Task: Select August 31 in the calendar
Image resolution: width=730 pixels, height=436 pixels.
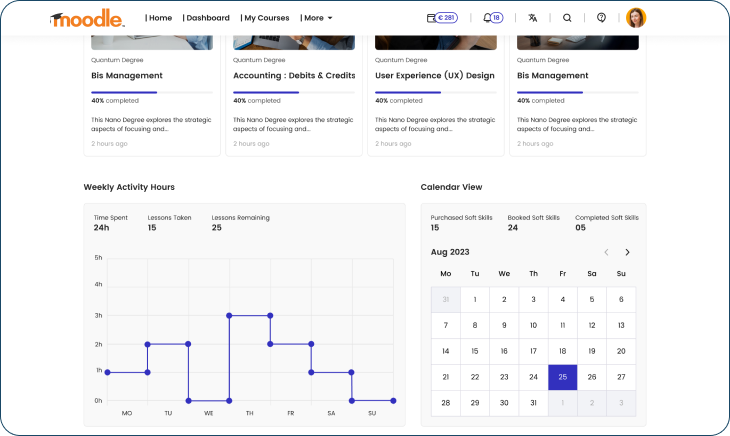Action: pos(533,403)
